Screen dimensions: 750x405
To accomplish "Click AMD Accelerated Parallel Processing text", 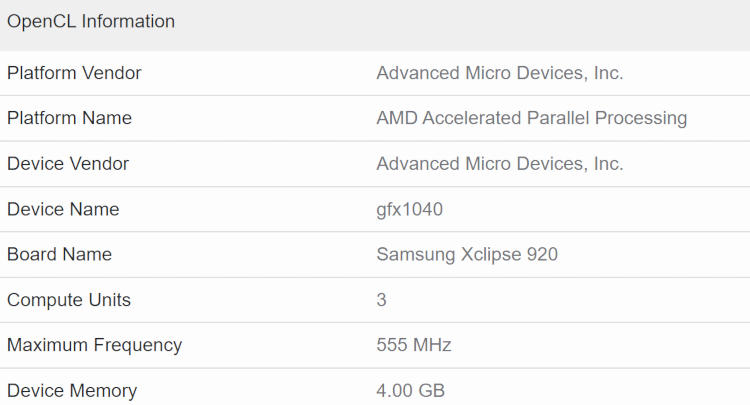I will coord(532,118).
